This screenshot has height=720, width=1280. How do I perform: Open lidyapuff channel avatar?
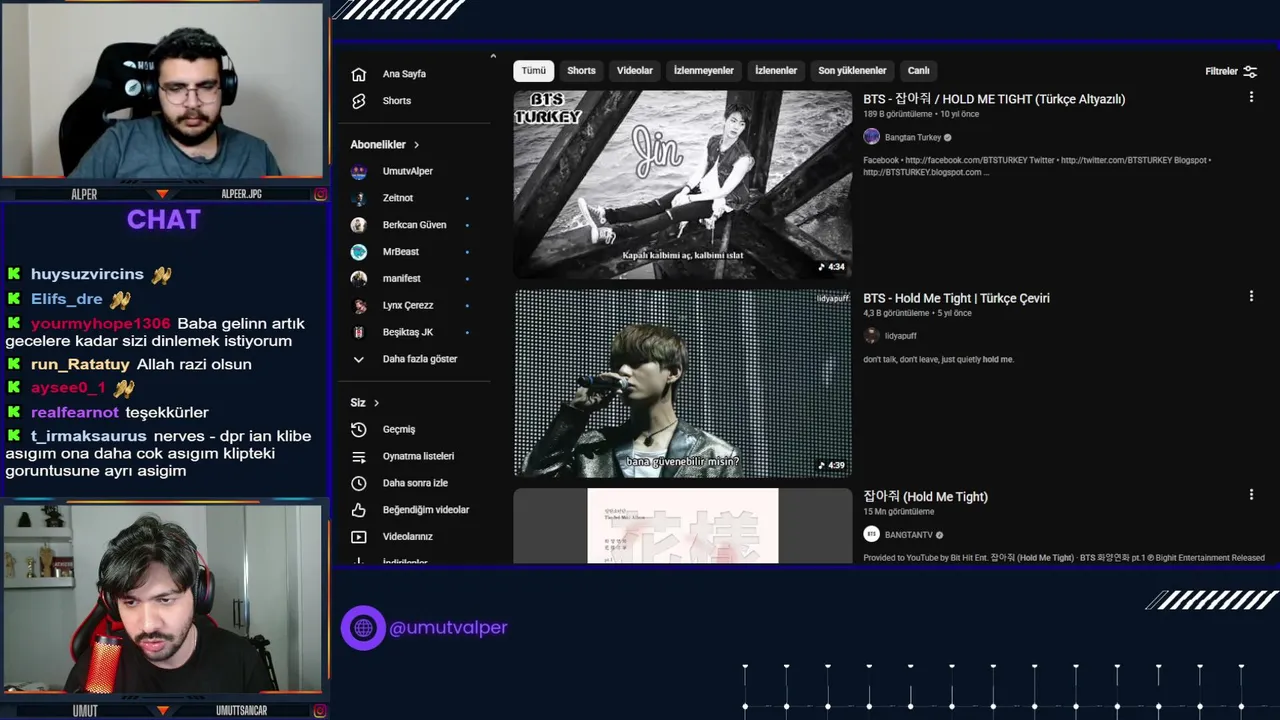pyautogui.click(x=871, y=336)
